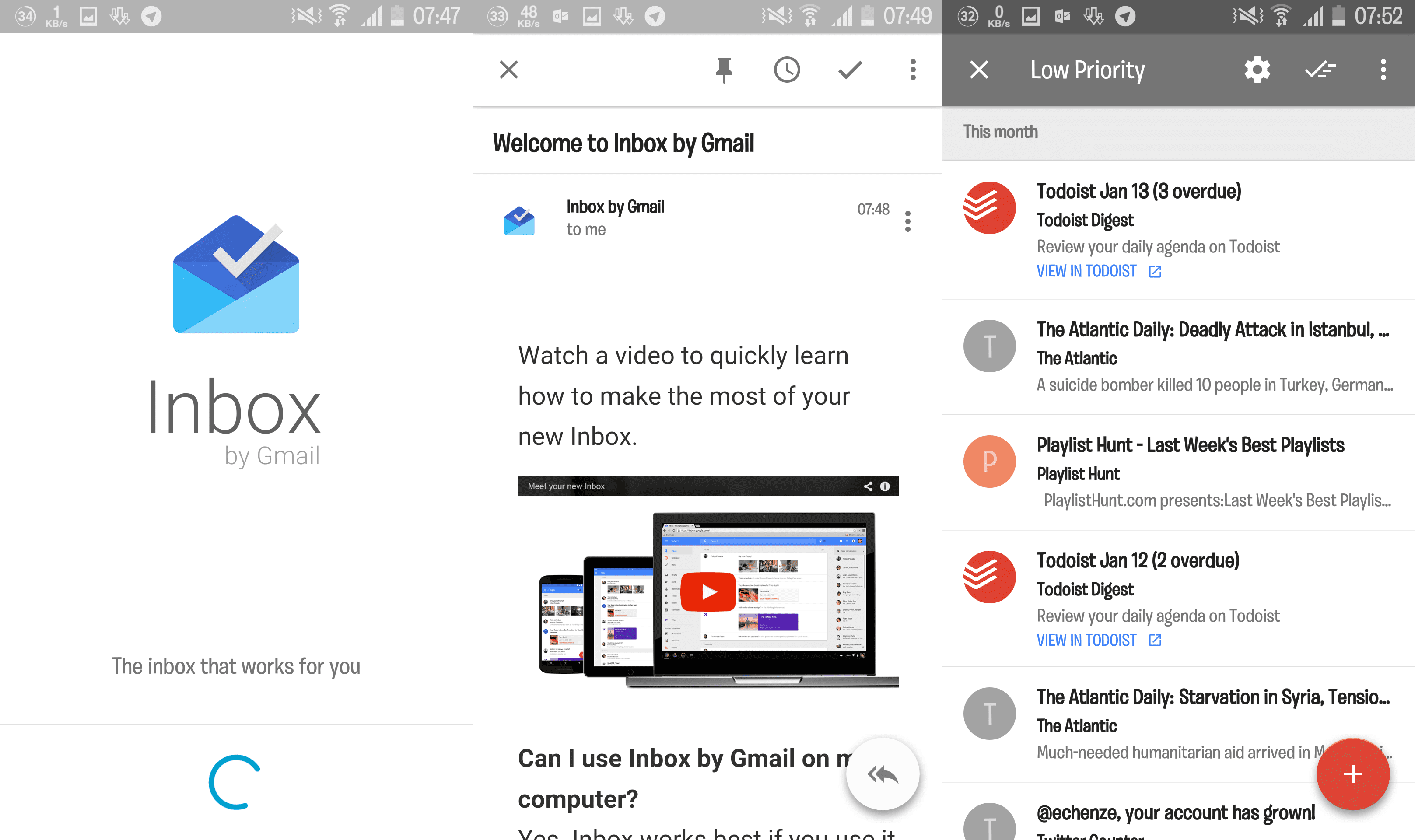Open Low Priority overflow menu

(1383, 70)
